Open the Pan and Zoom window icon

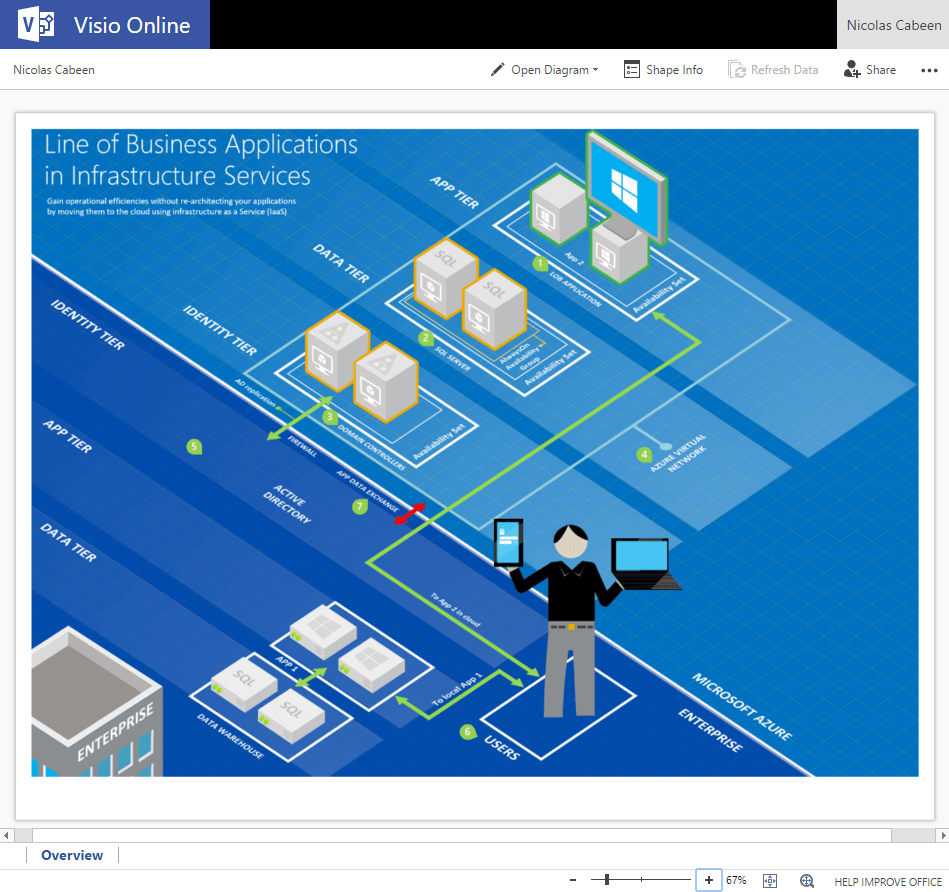coord(806,880)
